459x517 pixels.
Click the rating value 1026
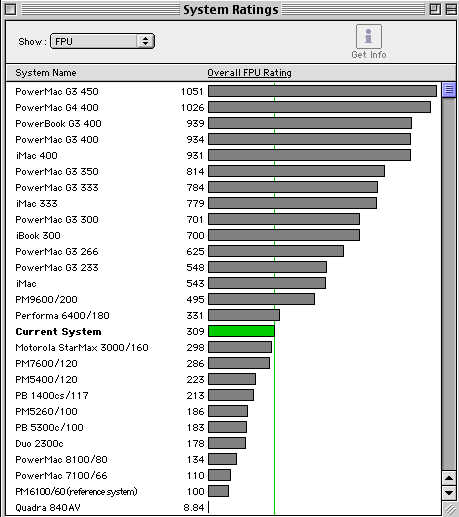(192, 107)
